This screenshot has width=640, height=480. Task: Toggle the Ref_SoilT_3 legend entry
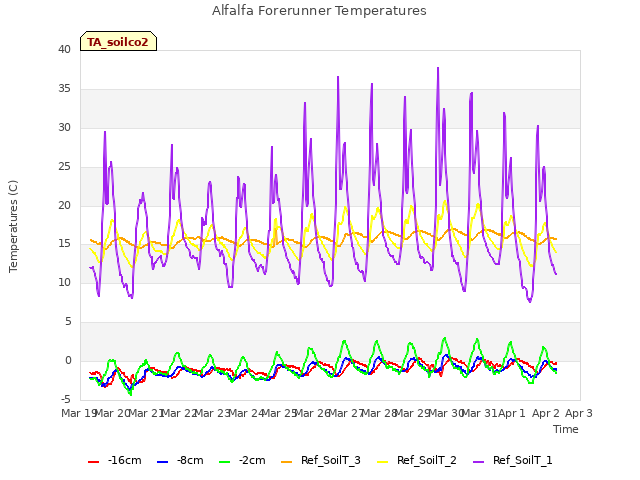point(321,460)
